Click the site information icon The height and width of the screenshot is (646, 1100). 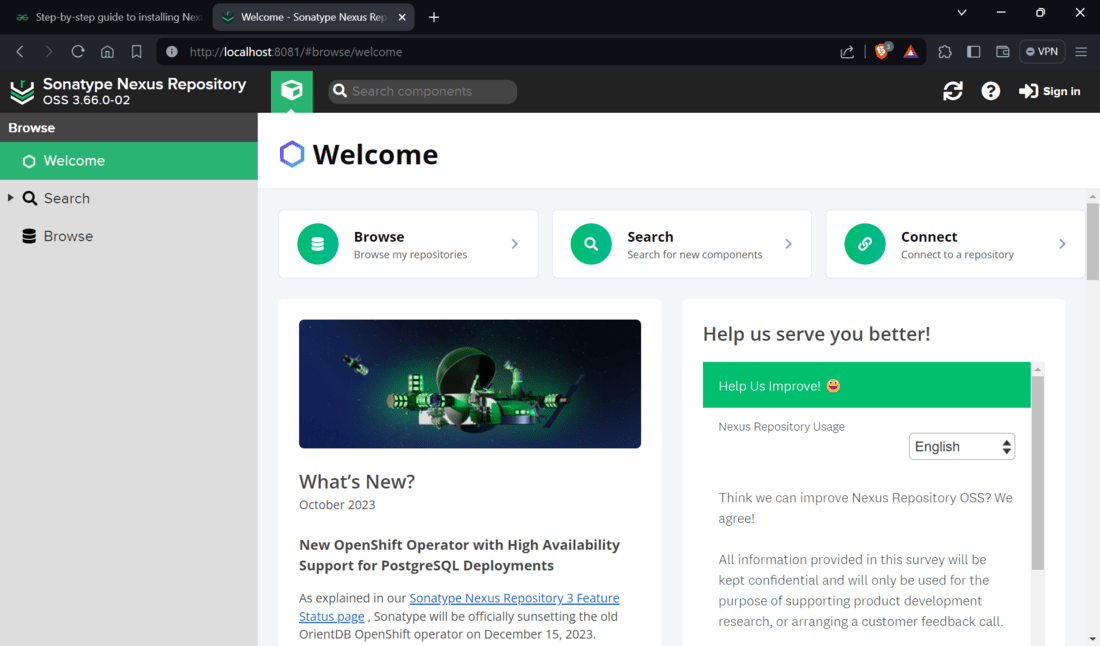coord(172,51)
